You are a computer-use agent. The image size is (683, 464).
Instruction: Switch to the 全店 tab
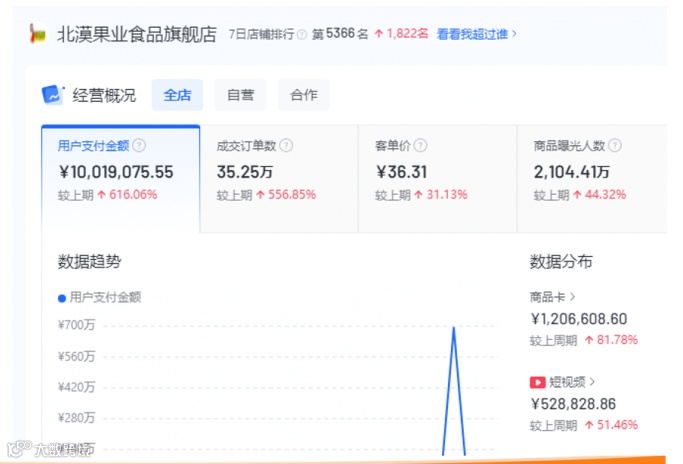pos(177,95)
